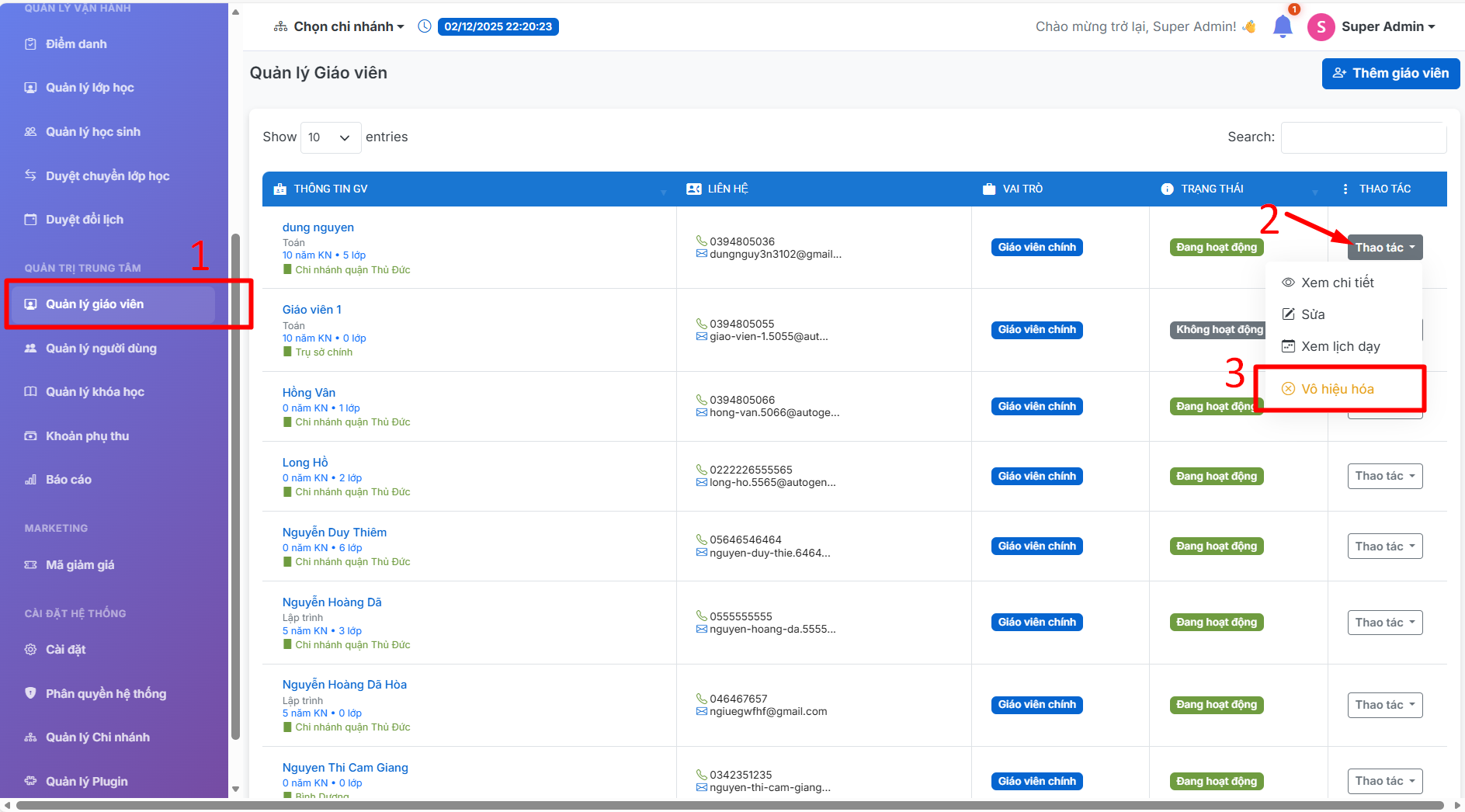
Task: Select Vô hiệu hóa from the menu
Action: click(1337, 389)
